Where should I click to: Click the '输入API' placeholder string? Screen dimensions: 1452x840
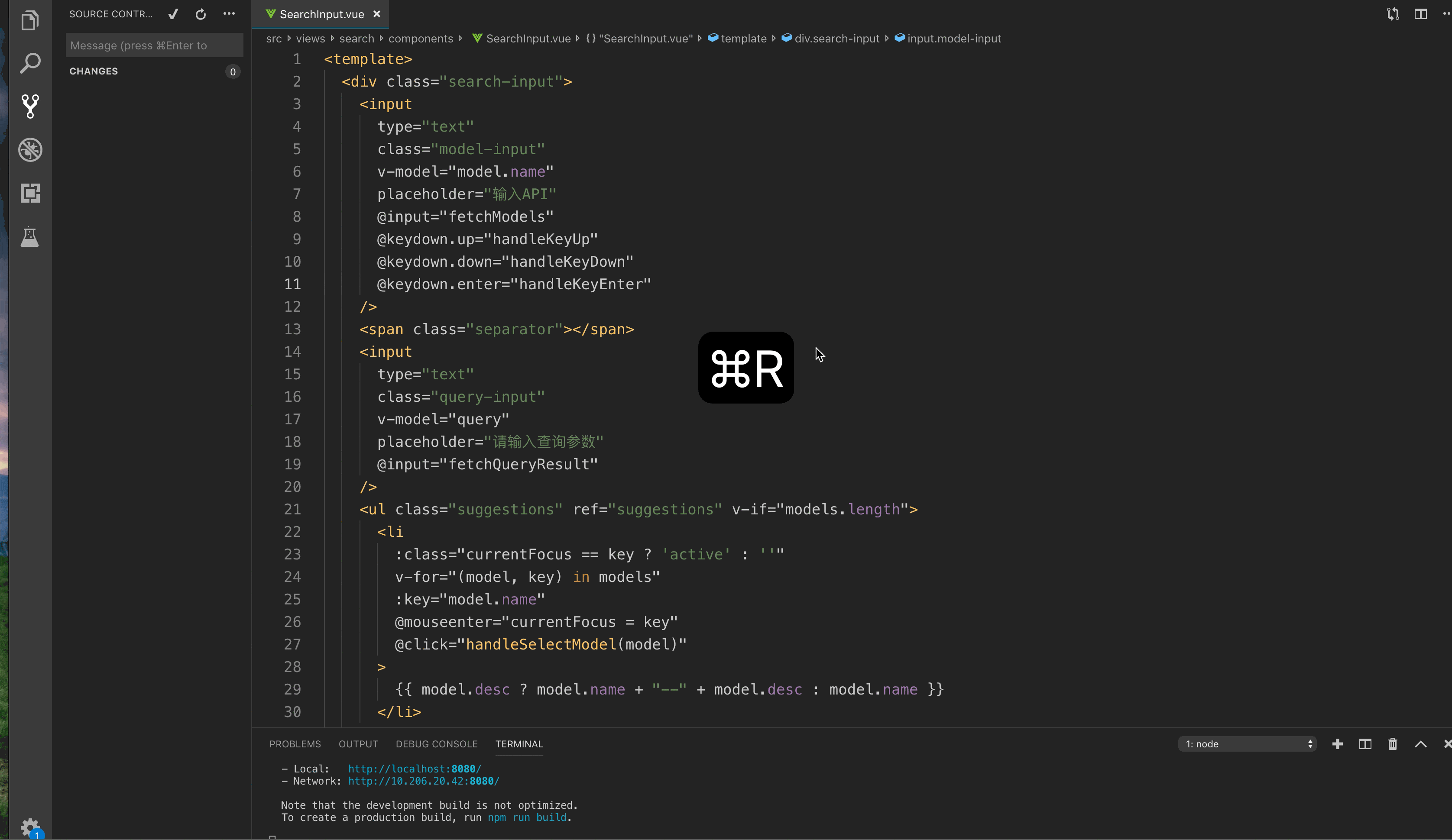pos(520,194)
